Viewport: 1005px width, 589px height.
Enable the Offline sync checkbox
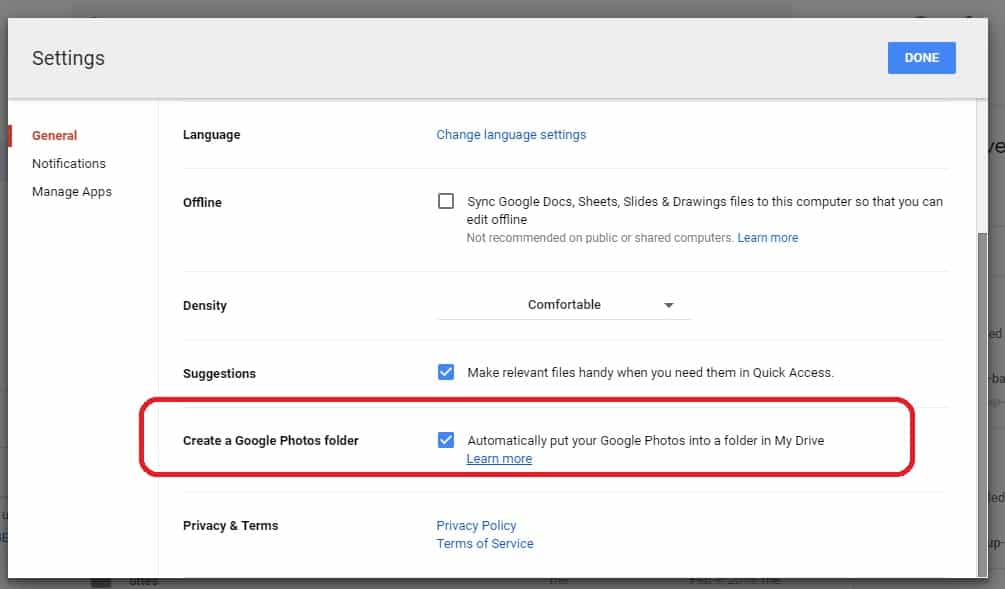coord(445,201)
